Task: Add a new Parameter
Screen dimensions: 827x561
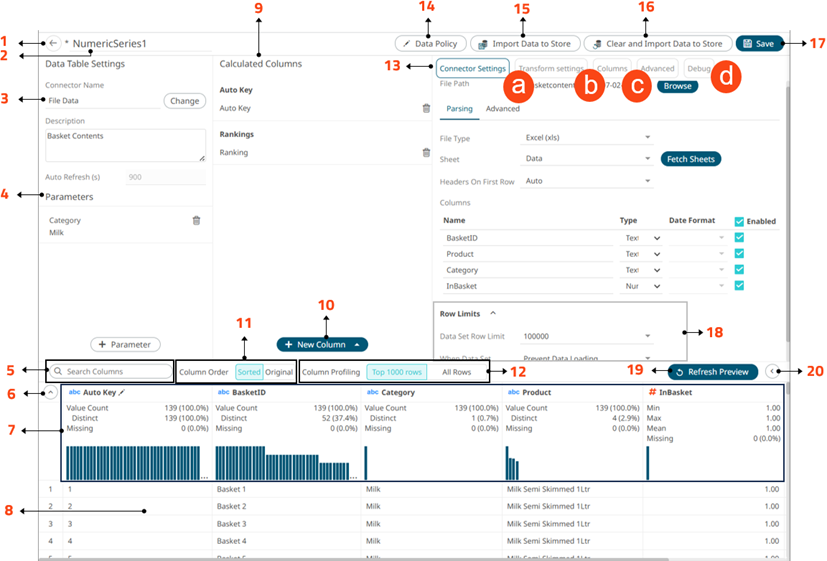Action: coord(126,344)
